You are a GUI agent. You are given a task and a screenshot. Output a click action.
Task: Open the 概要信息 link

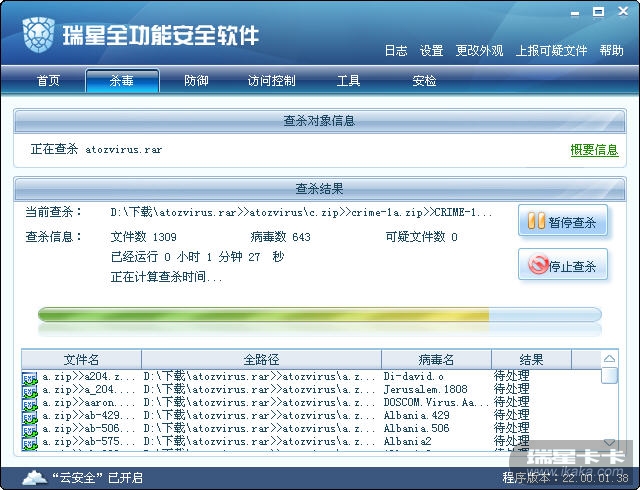click(x=594, y=150)
